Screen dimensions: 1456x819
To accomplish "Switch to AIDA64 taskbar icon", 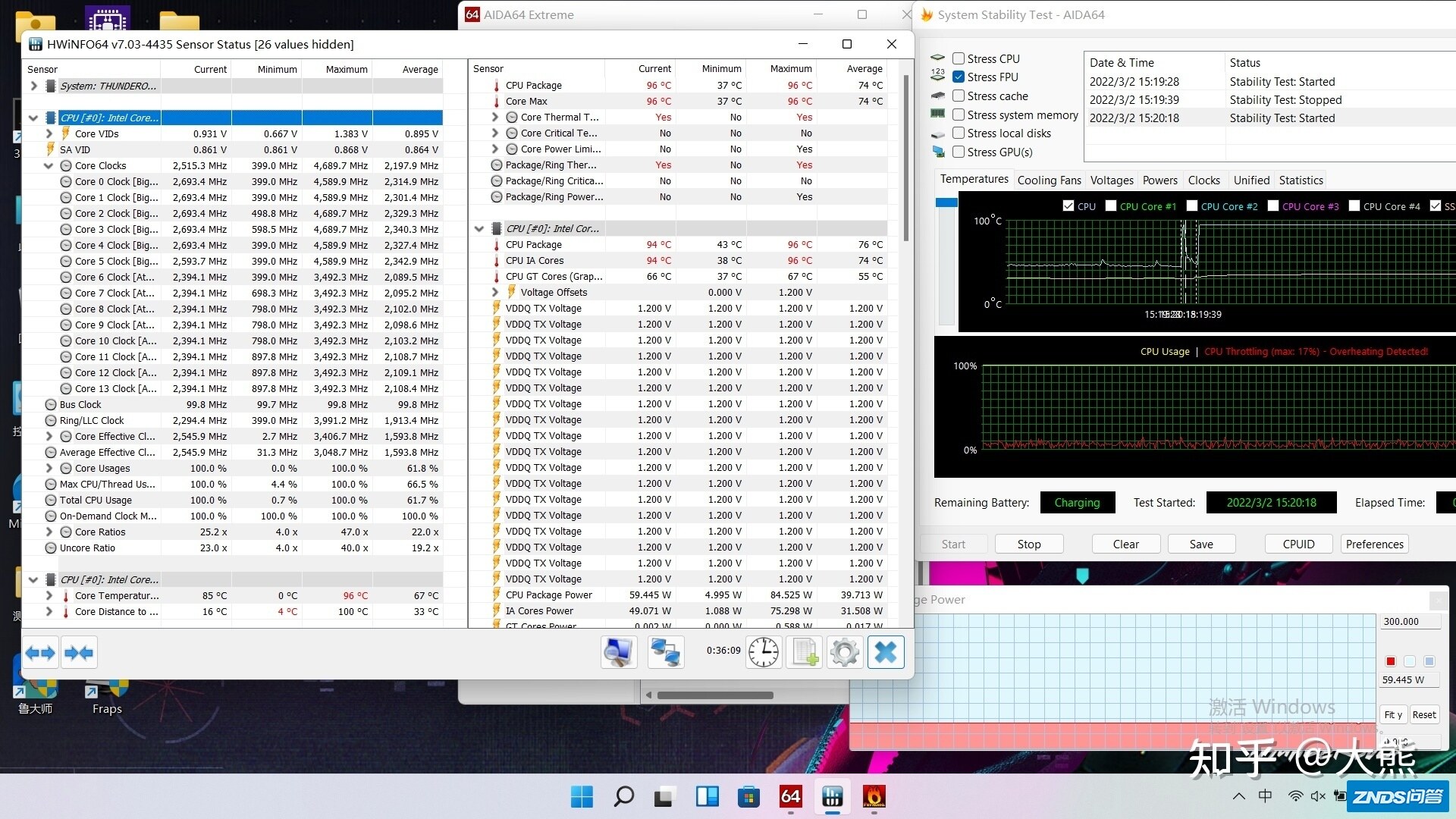I will tap(790, 796).
